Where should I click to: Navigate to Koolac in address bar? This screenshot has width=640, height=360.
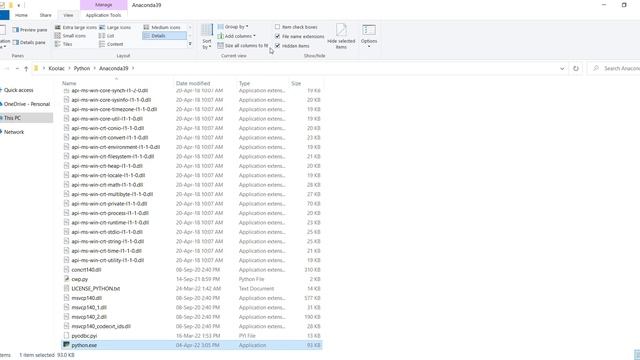[x=56, y=69]
